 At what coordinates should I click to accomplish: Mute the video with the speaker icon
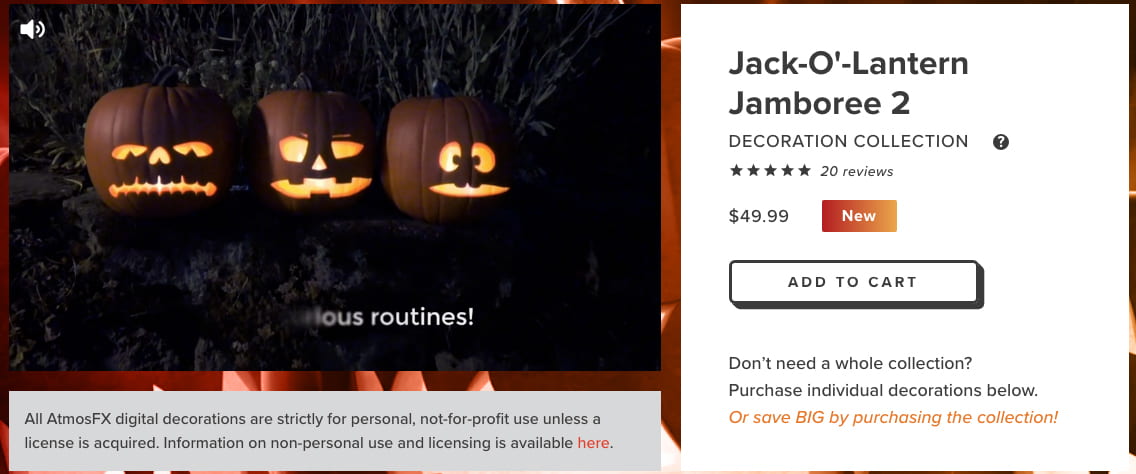(32, 29)
